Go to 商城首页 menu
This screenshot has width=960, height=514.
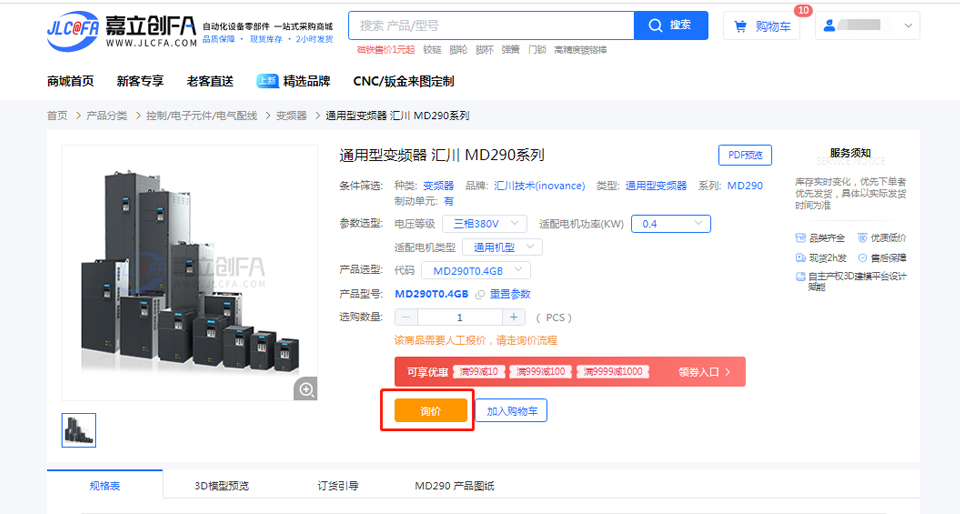[70, 81]
